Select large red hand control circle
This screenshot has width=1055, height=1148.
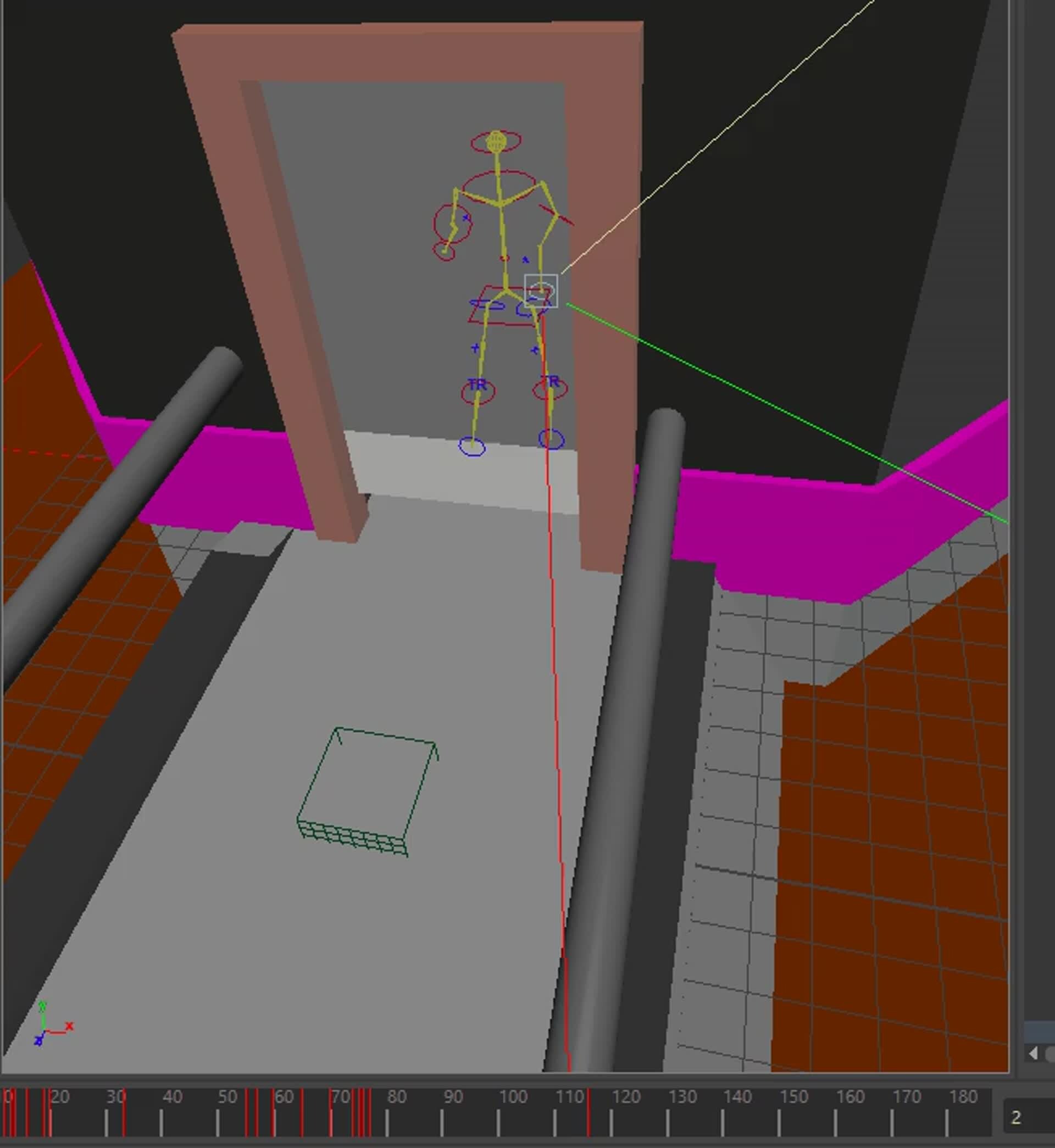click(x=453, y=224)
